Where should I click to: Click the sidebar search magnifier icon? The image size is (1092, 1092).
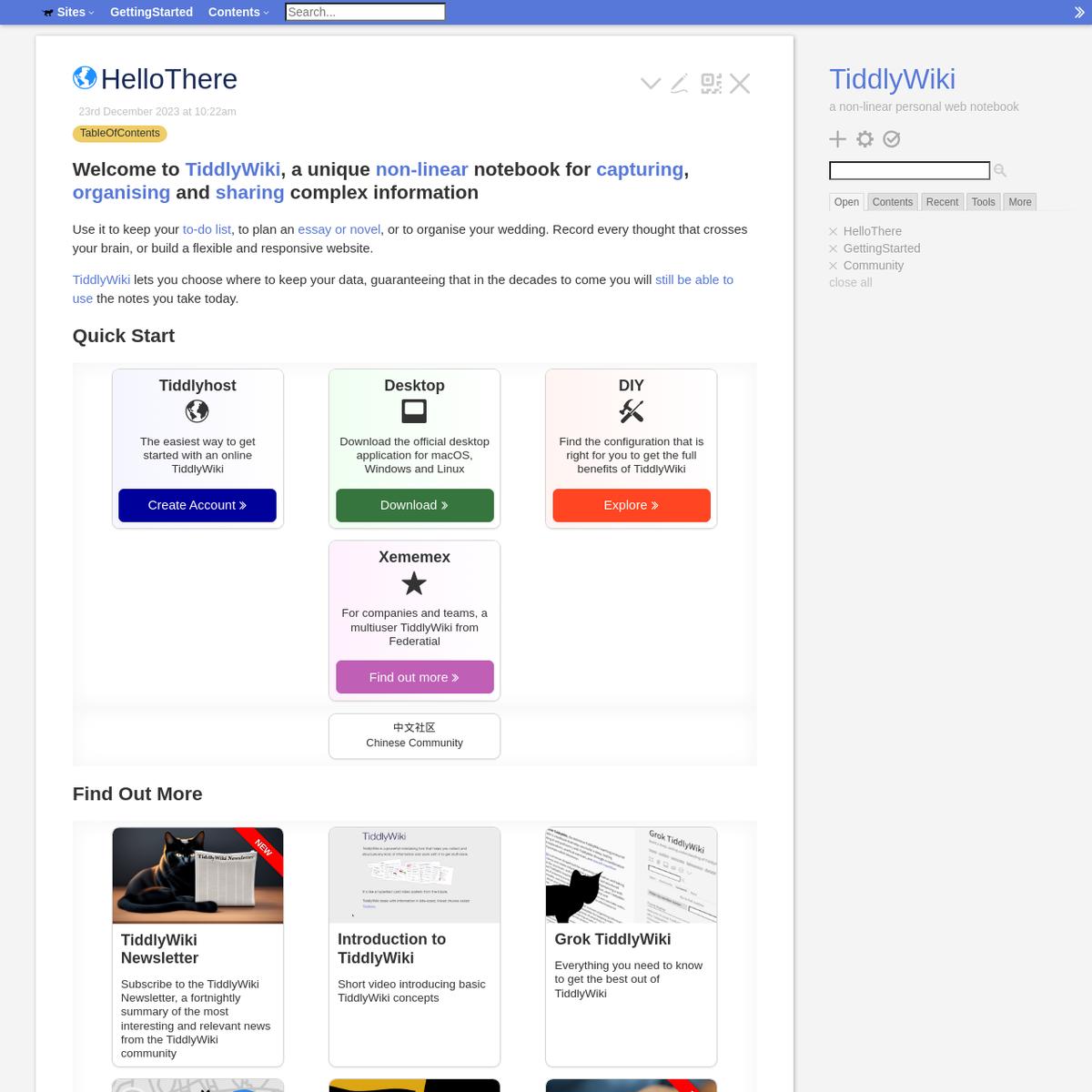point(999,170)
